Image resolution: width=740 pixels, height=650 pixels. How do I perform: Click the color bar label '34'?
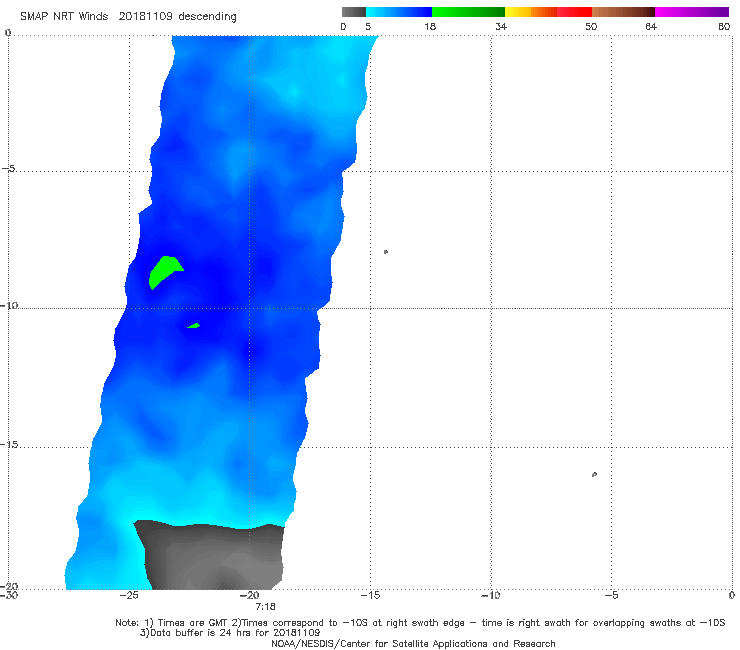(501, 26)
